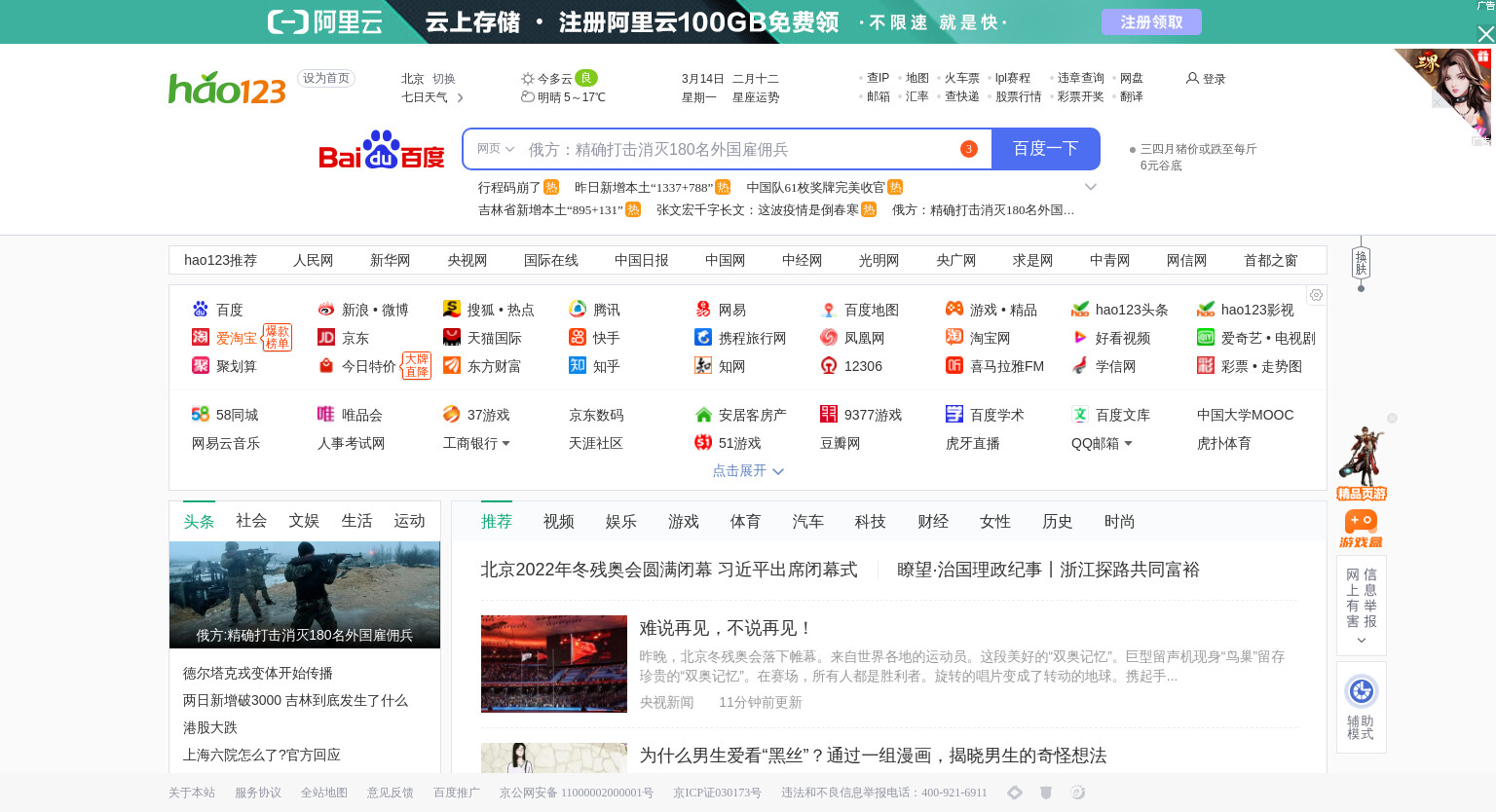
Task: Click the hao123 logo
Action: [x=227, y=88]
